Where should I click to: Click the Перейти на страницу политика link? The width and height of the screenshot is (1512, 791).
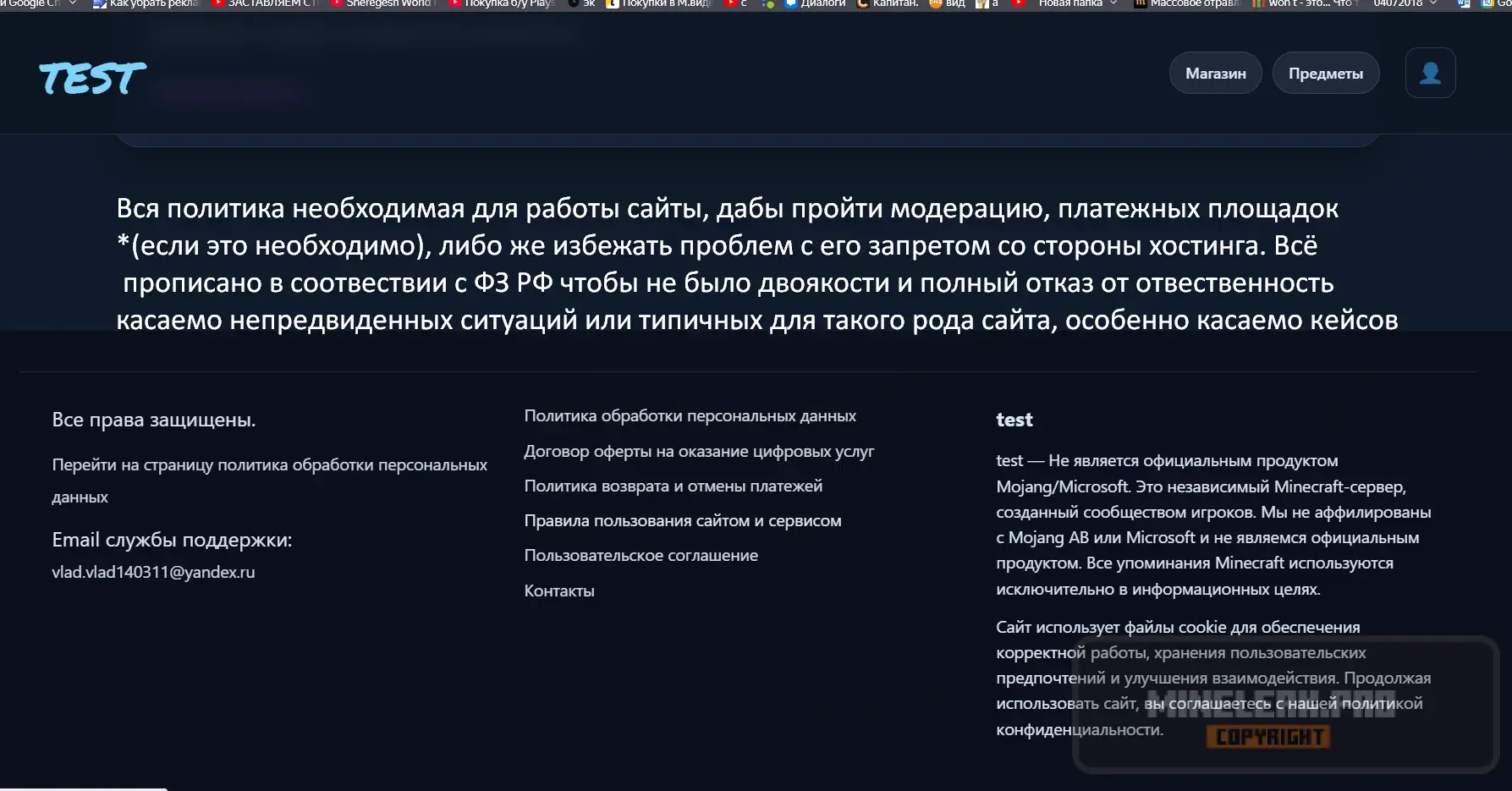[x=269, y=465]
